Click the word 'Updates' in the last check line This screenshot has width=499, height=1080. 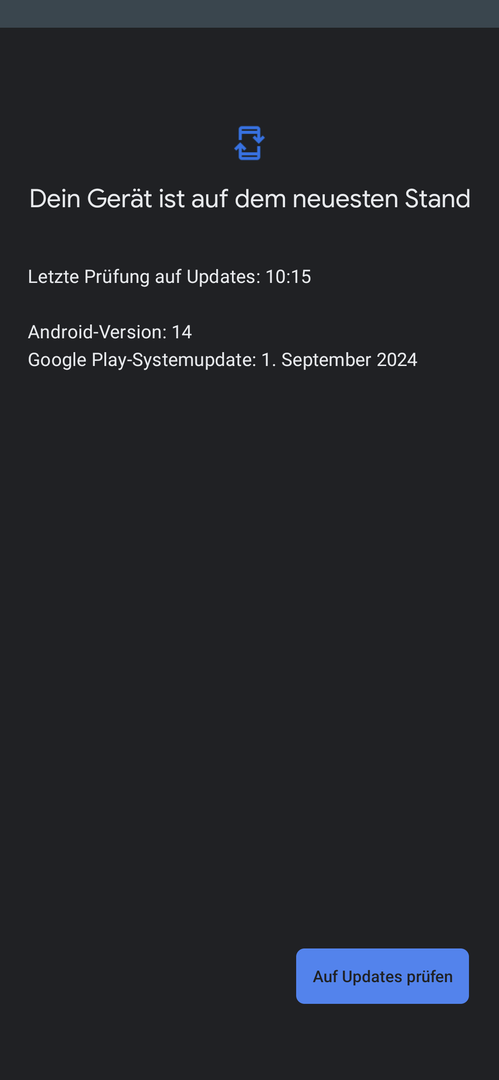pyautogui.click(x=223, y=277)
